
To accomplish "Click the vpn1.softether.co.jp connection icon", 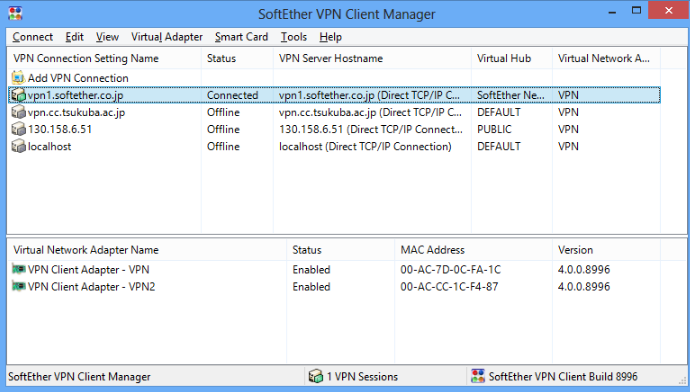I will click(18, 95).
